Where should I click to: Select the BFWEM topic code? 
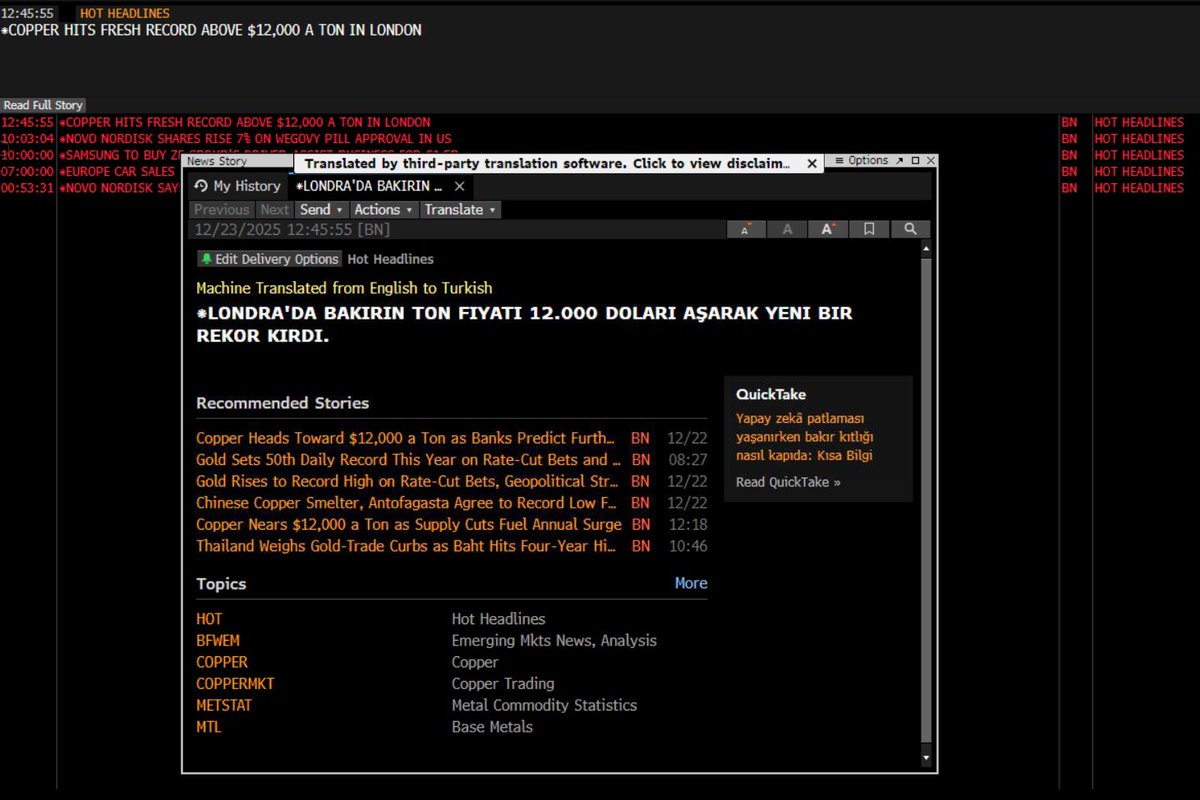pos(218,641)
